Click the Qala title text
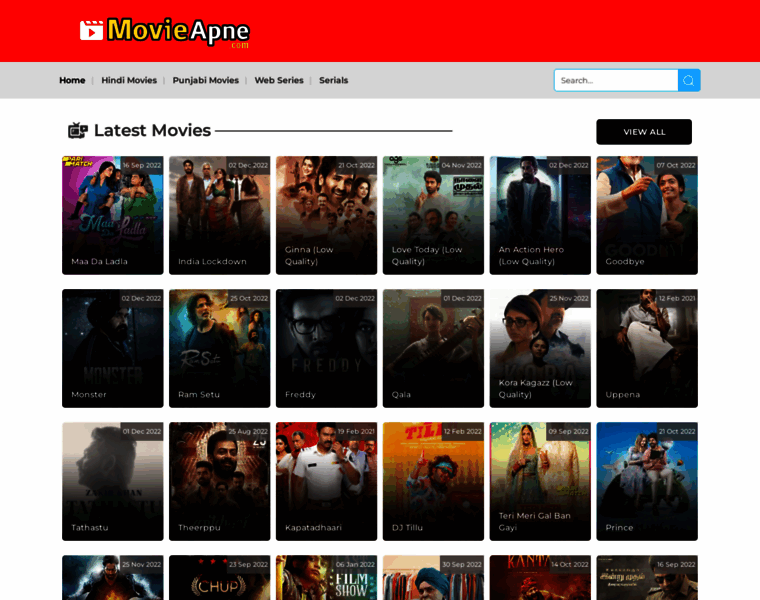 (401, 395)
